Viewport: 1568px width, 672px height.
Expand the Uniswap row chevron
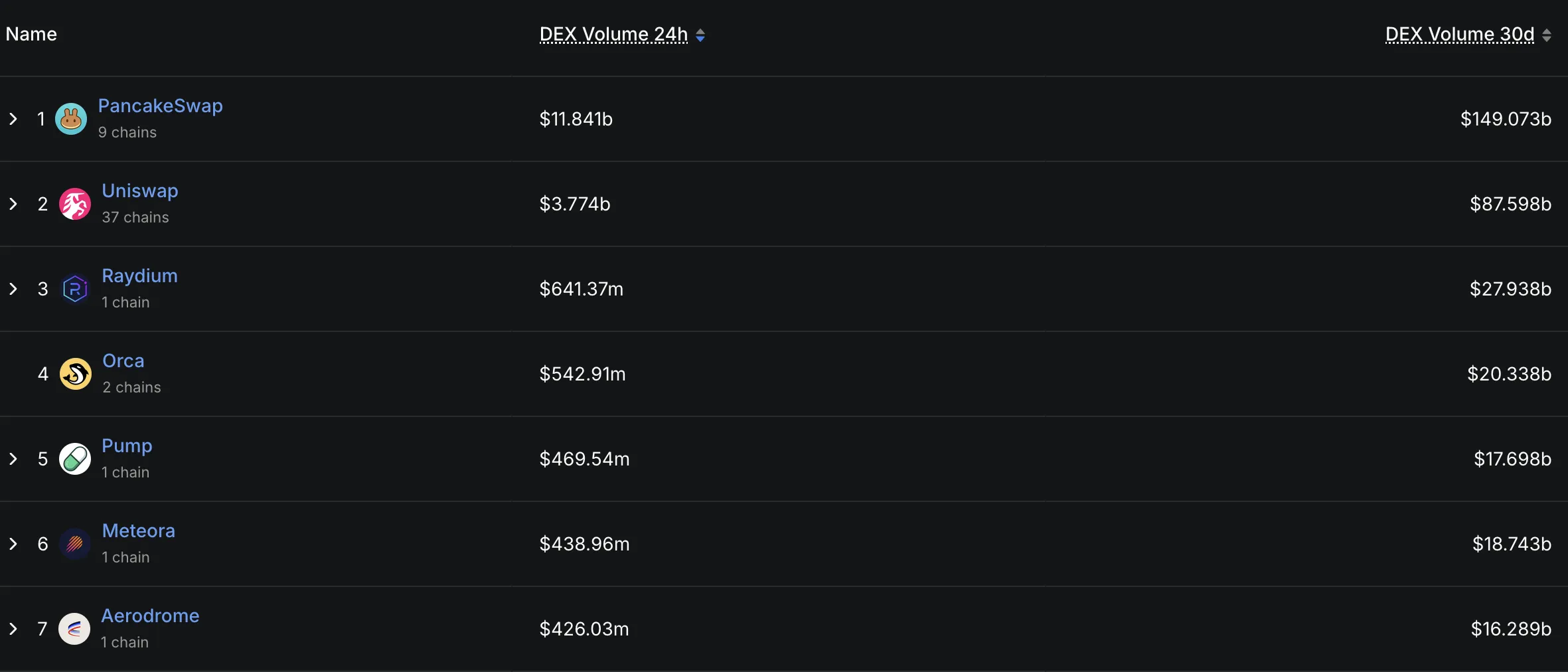13,204
